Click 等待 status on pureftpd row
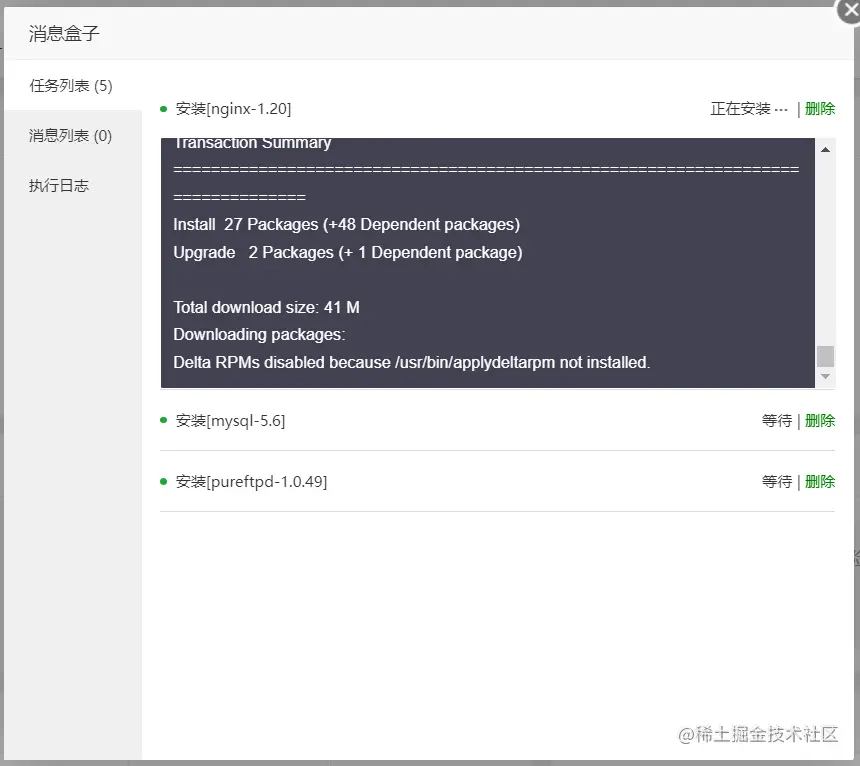860x766 pixels. (x=777, y=481)
